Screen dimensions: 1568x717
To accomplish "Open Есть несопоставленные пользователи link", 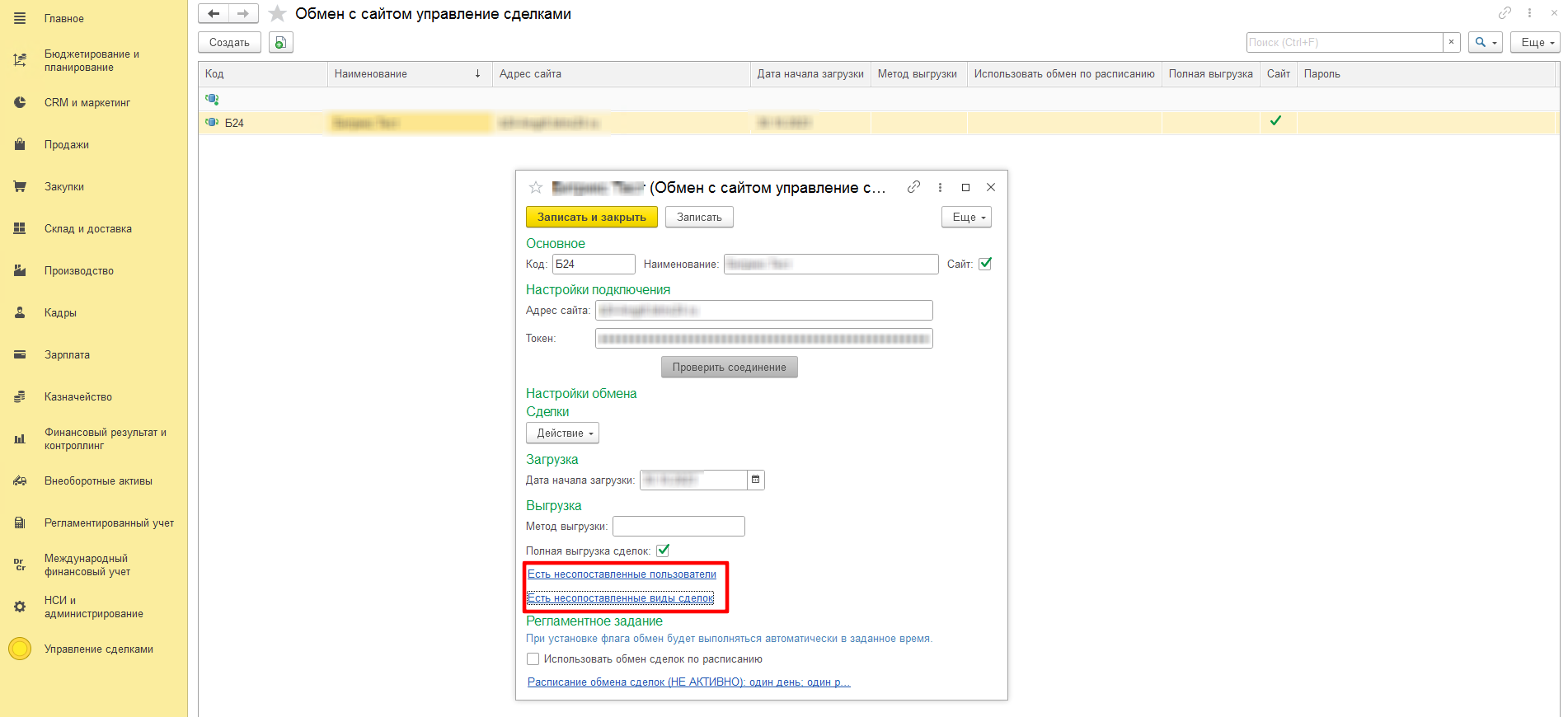I will (622, 574).
